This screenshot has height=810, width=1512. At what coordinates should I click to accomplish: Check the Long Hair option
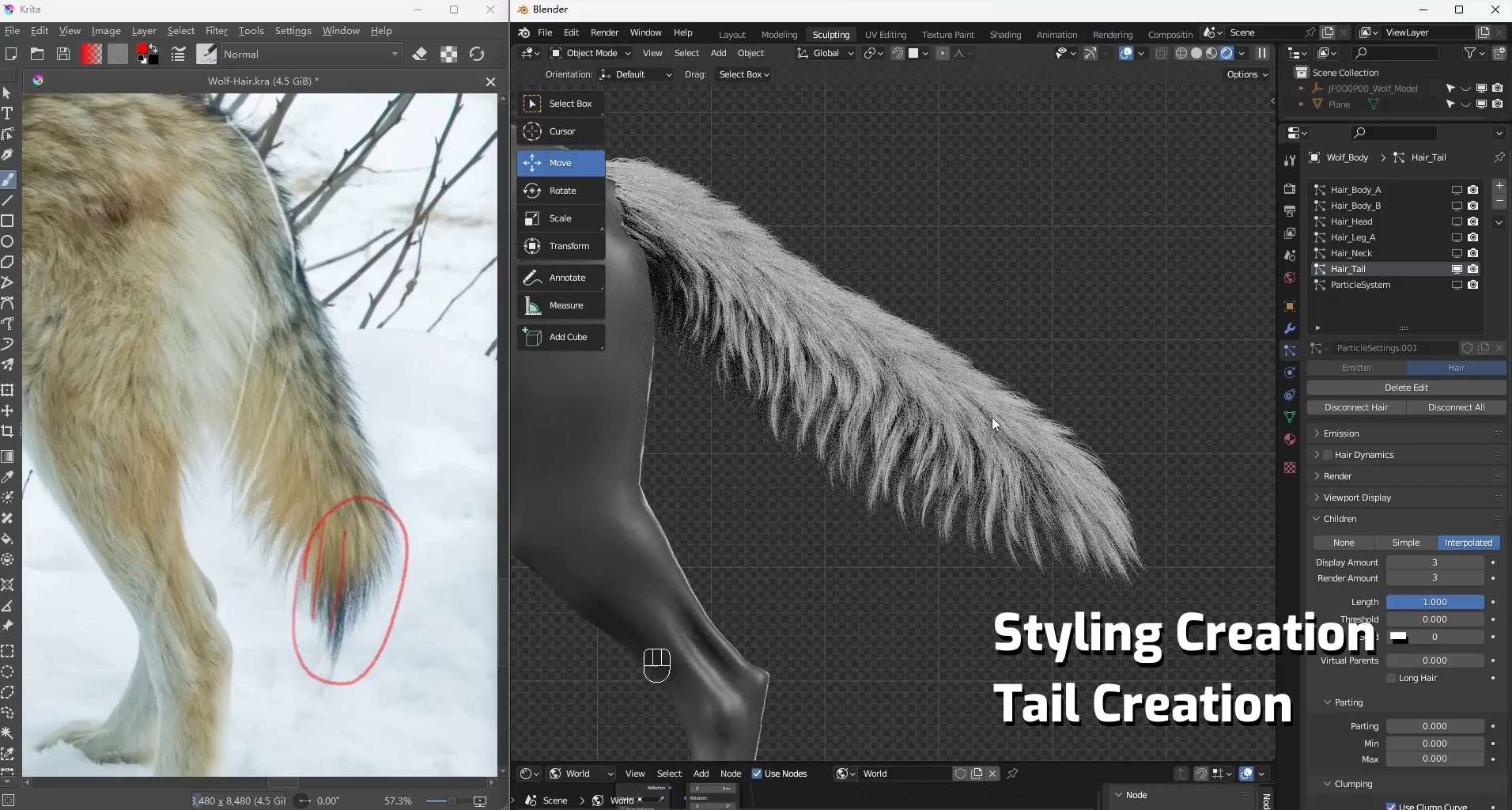coord(1391,678)
